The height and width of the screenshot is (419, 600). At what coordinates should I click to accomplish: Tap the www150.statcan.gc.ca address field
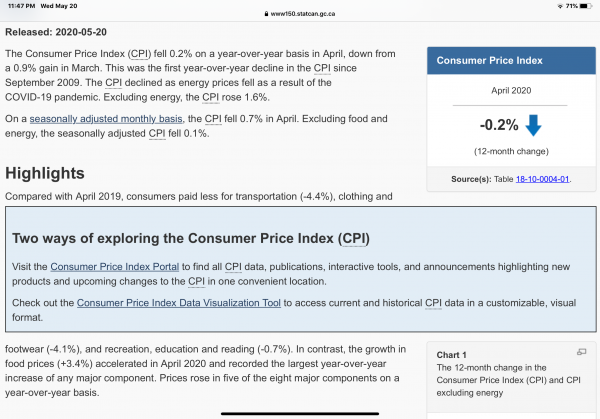pyautogui.click(x=304, y=15)
